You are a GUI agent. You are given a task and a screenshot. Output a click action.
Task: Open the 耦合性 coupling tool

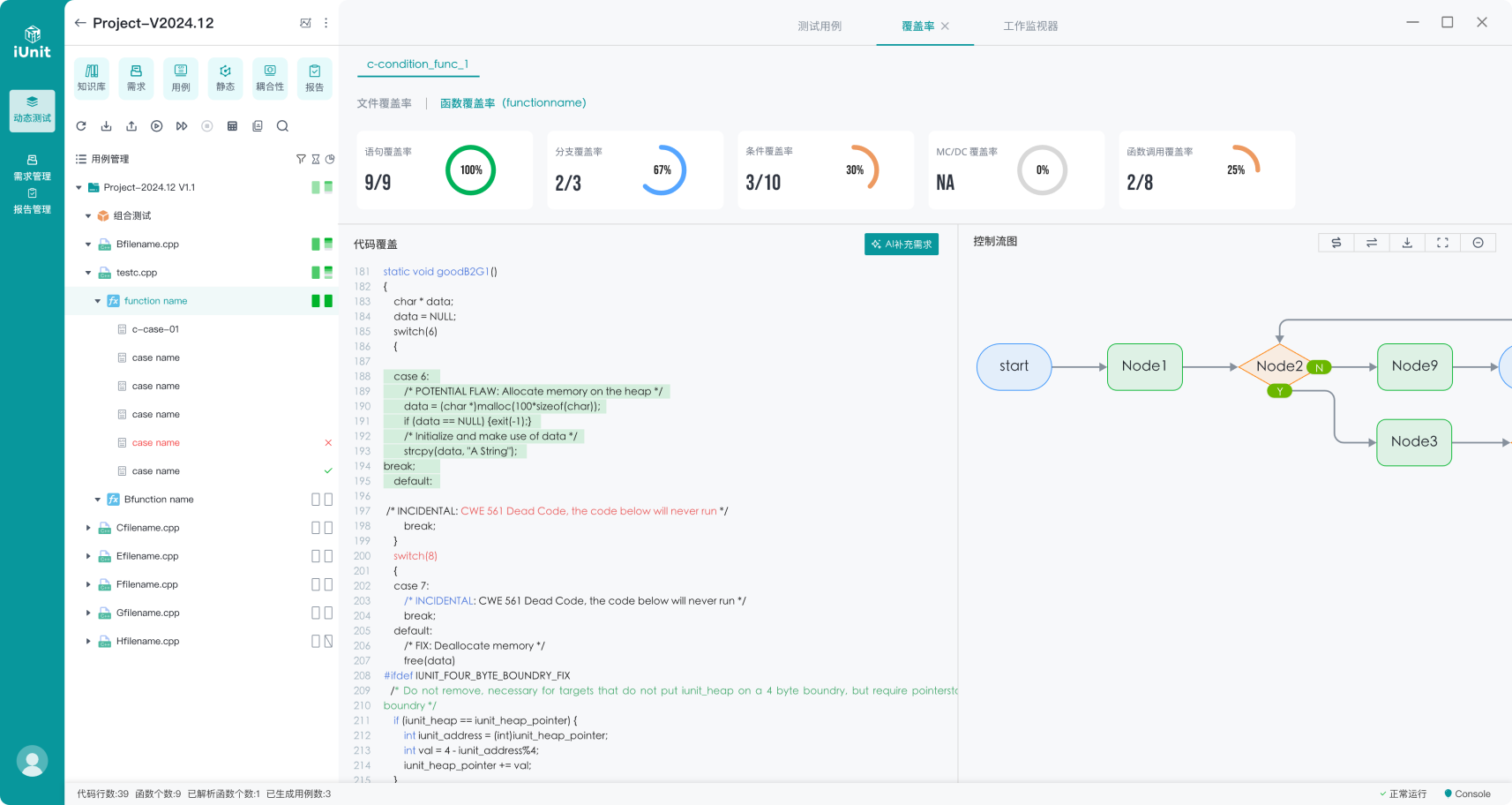[x=270, y=77]
